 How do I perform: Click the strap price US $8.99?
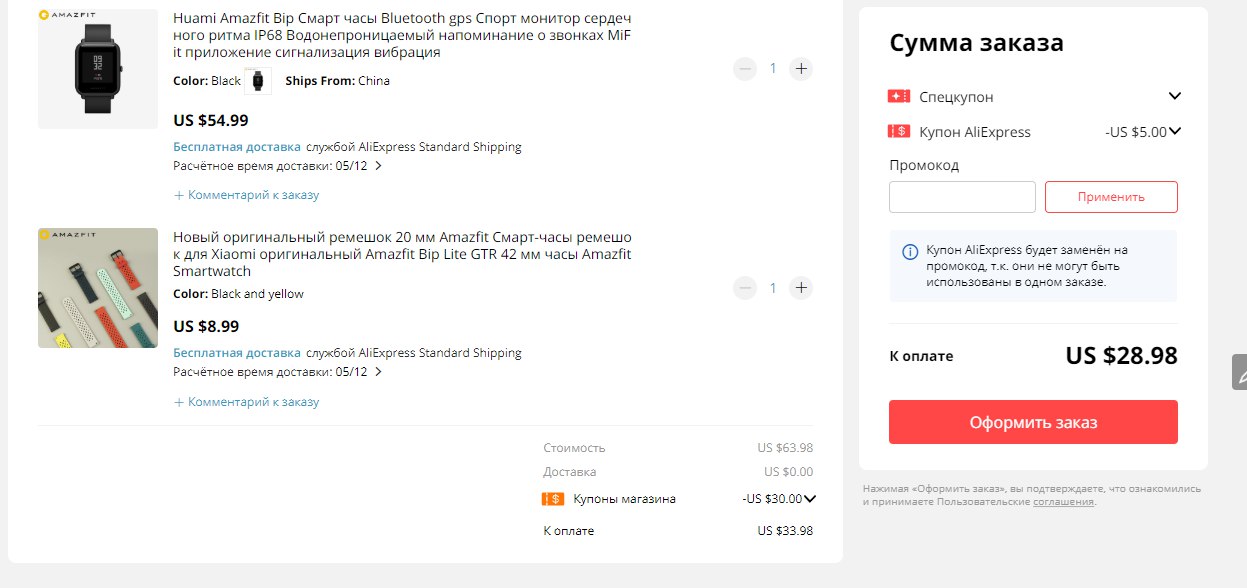coord(206,326)
